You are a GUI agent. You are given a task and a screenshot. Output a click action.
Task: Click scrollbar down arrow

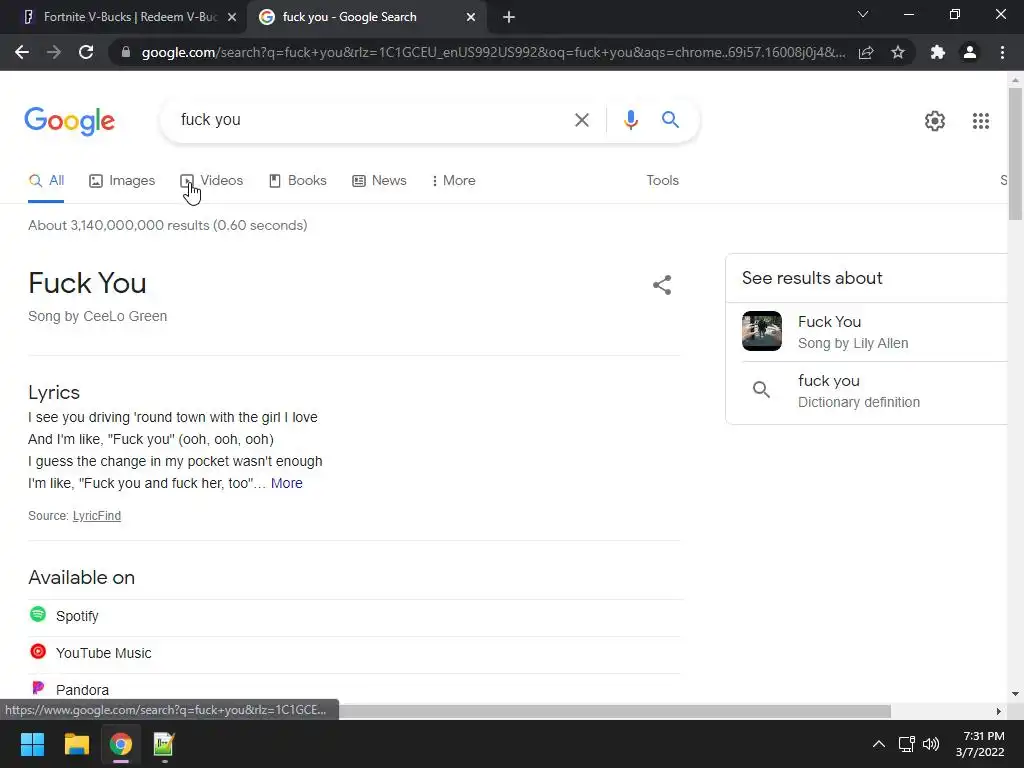coord(1015,694)
